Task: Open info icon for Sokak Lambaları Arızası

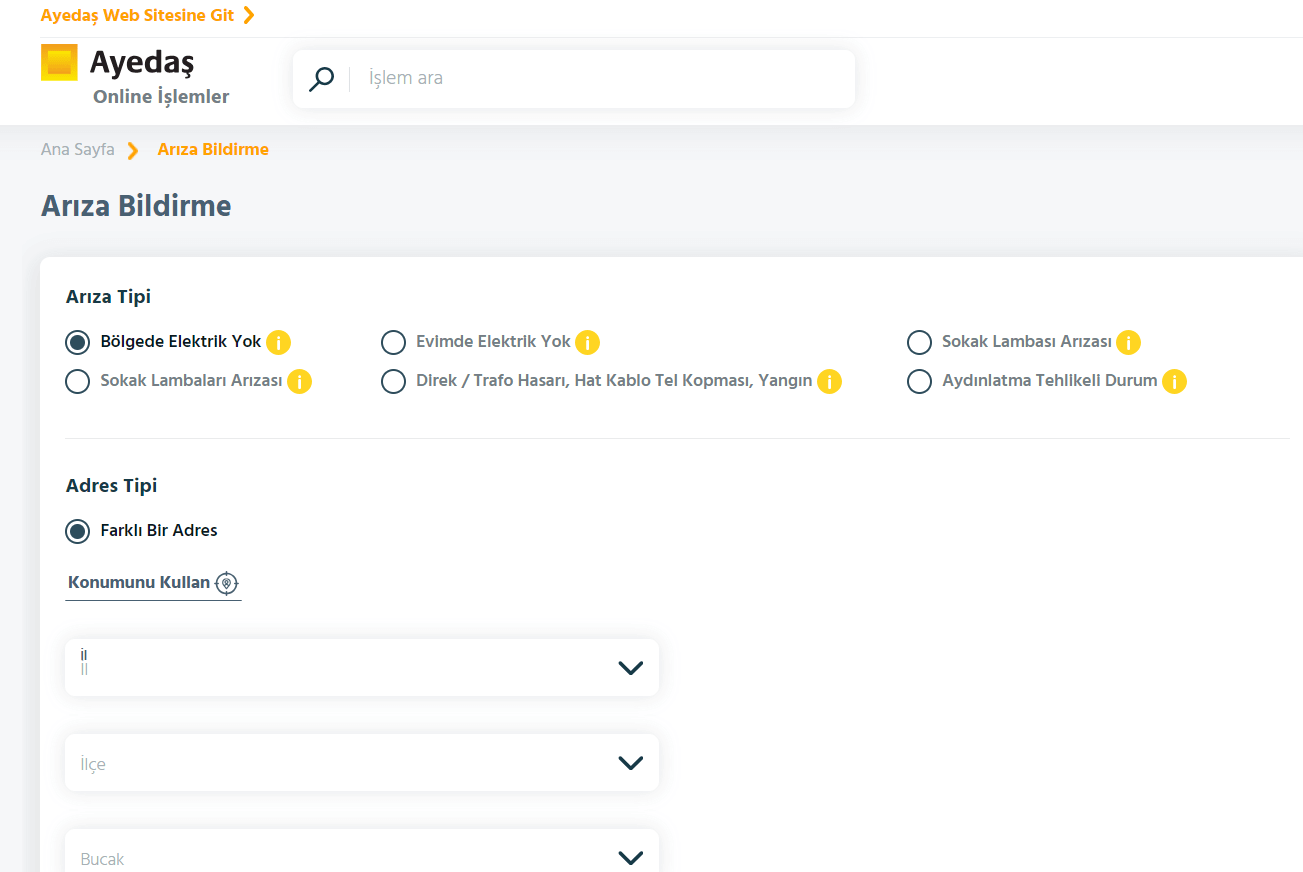Action: [x=299, y=381]
